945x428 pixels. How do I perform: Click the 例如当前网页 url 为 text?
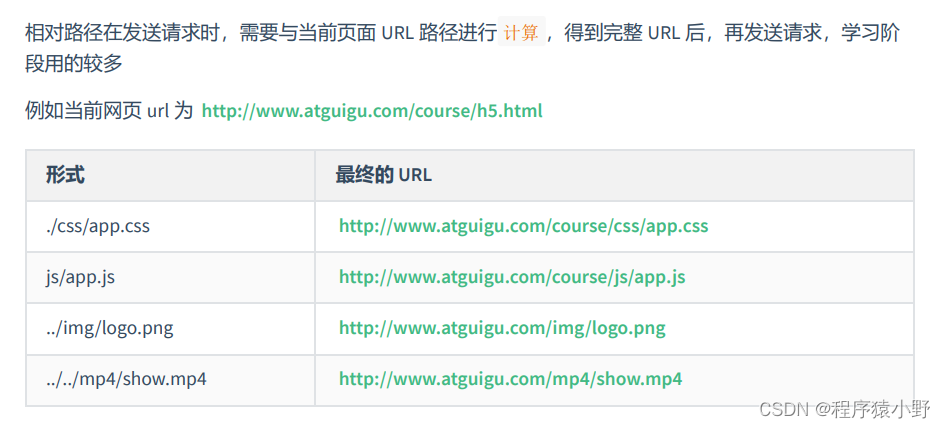click(108, 111)
